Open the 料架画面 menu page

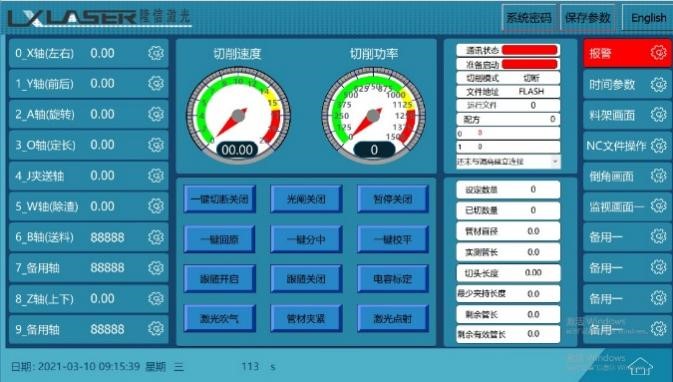627,115
